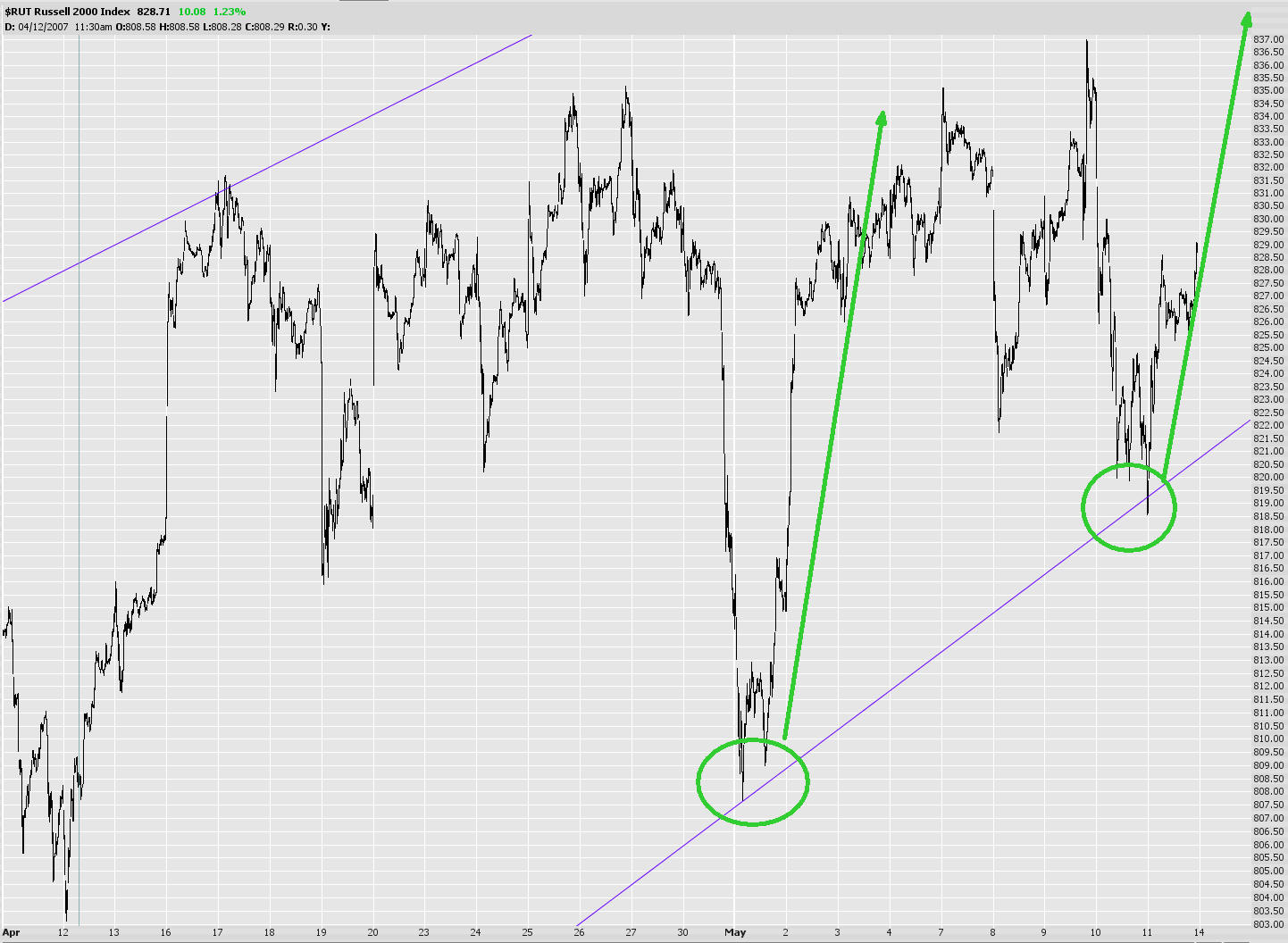Click price axis label 815.00

click(1268, 608)
